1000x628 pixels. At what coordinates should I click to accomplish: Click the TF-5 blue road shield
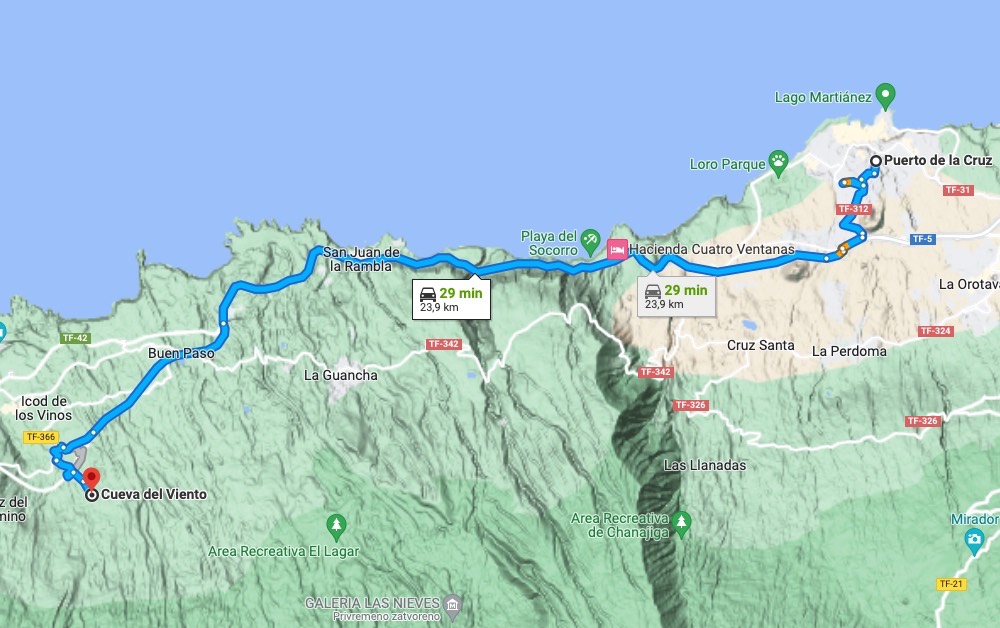922,239
